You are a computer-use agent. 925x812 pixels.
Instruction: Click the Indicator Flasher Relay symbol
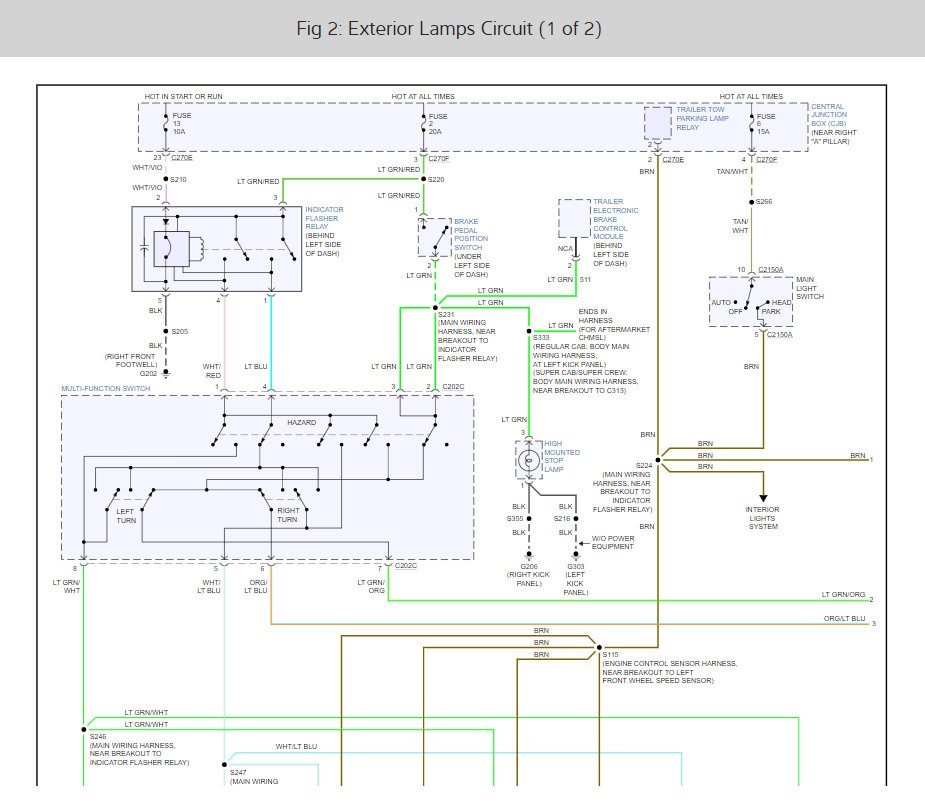pos(216,249)
